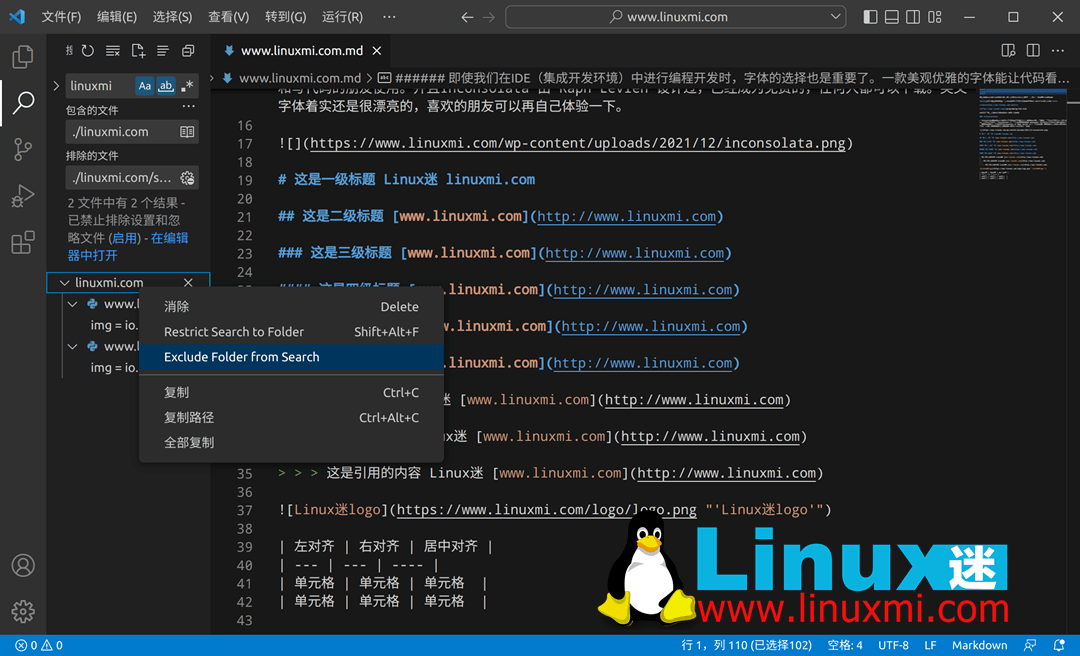Toggle search details with the ellipsis

click(188, 106)
